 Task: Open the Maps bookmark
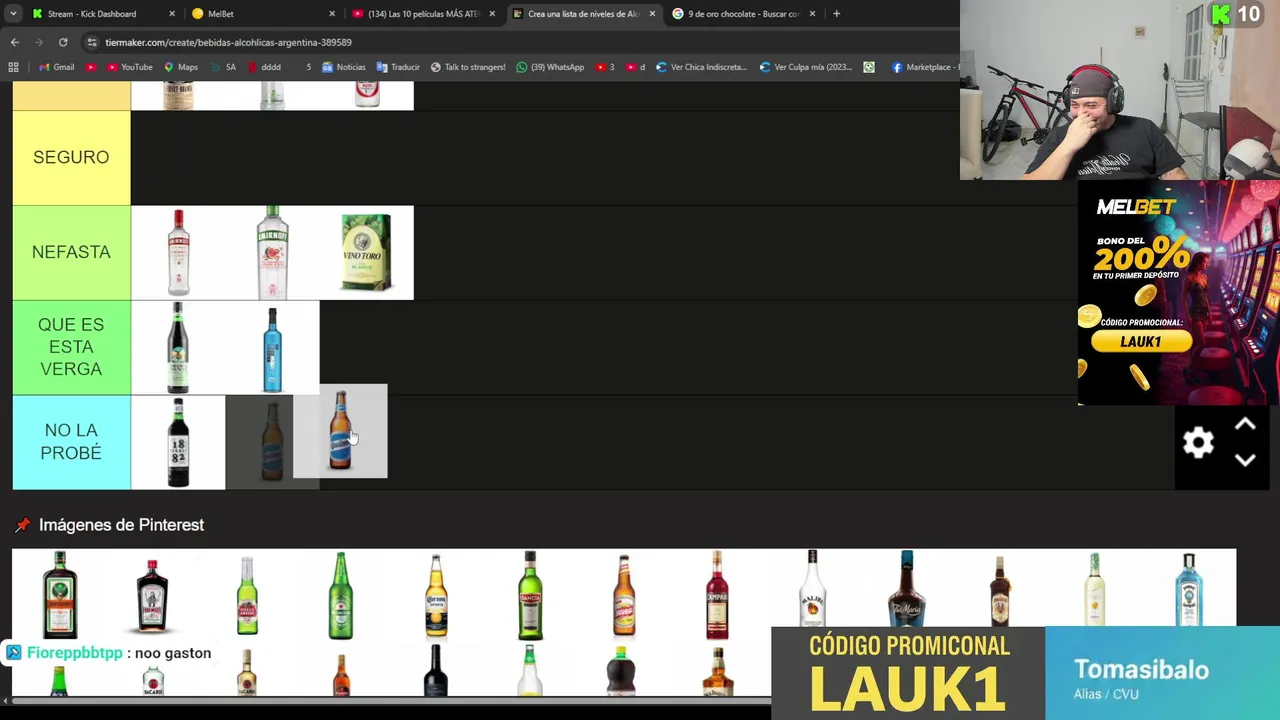coord(181,67)
